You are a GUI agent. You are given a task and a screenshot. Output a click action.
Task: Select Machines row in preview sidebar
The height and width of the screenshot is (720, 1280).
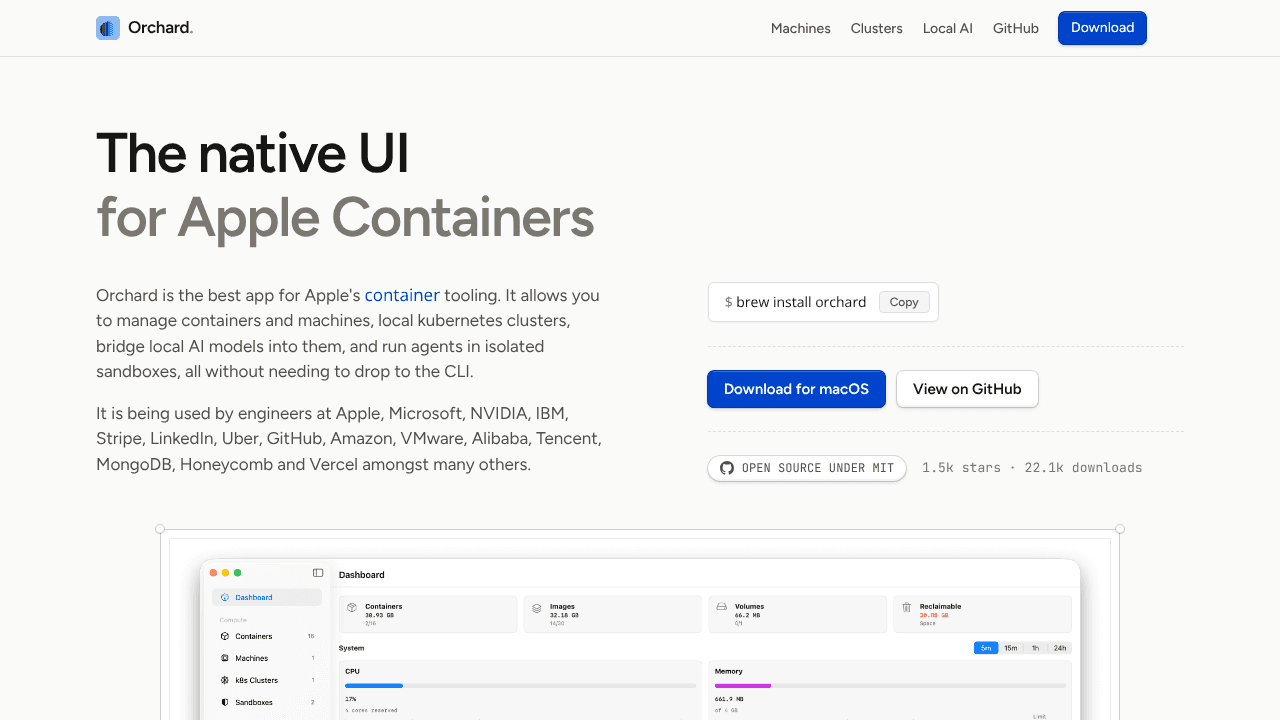267,659
